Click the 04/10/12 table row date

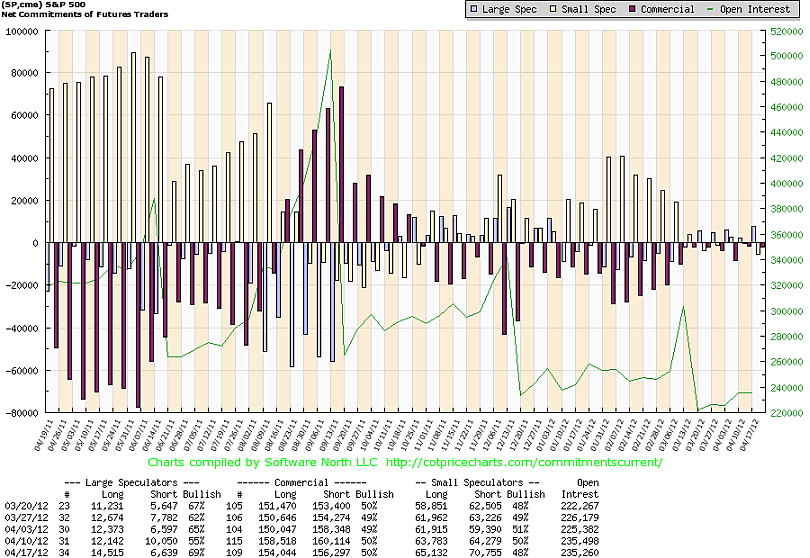tap(26, 541)
